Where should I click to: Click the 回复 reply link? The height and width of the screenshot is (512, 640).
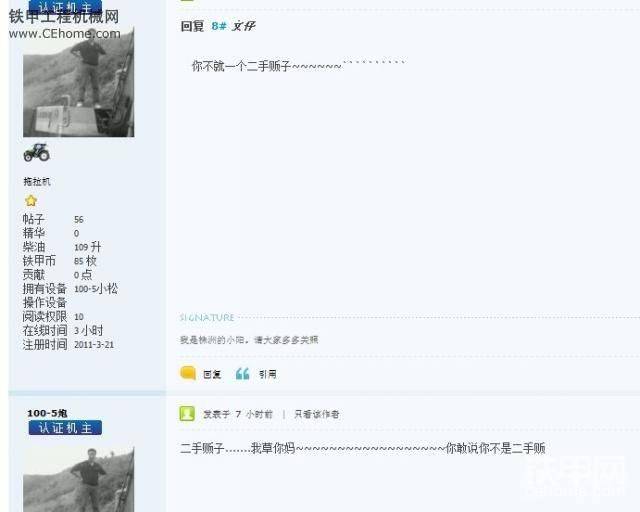click(x=212, y=374)
